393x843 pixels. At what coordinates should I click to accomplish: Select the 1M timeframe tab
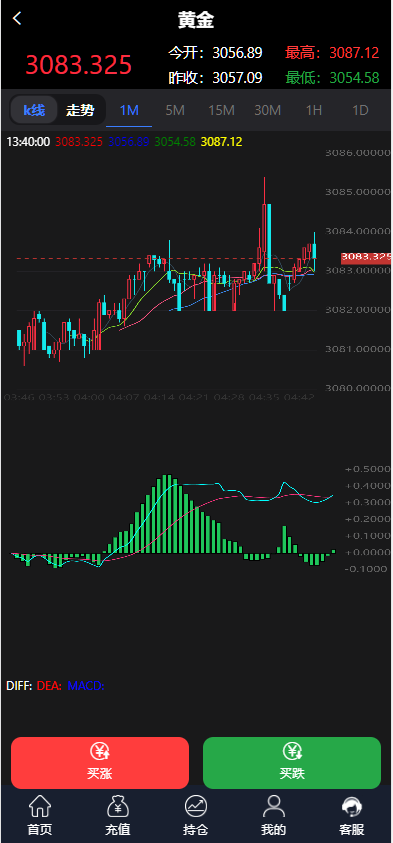click(x=129, y=111)
